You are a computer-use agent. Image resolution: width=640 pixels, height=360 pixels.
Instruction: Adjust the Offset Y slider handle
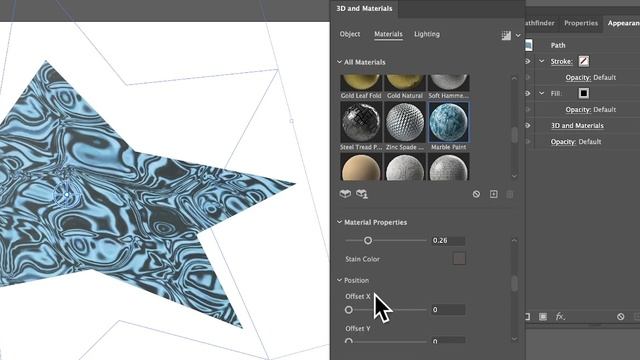click(x=349, y=341)
